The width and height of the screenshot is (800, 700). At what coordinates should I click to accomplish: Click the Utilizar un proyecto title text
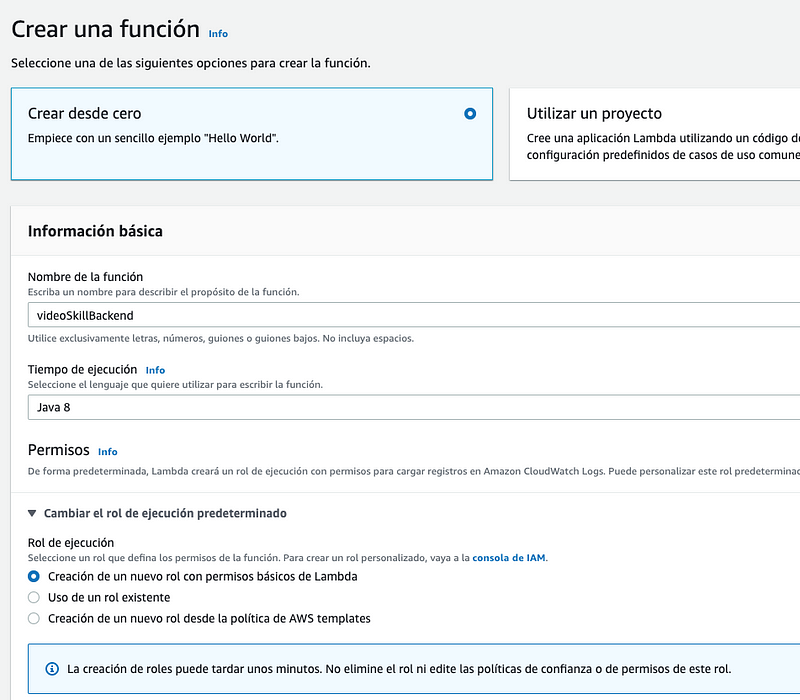click(594, 114)
